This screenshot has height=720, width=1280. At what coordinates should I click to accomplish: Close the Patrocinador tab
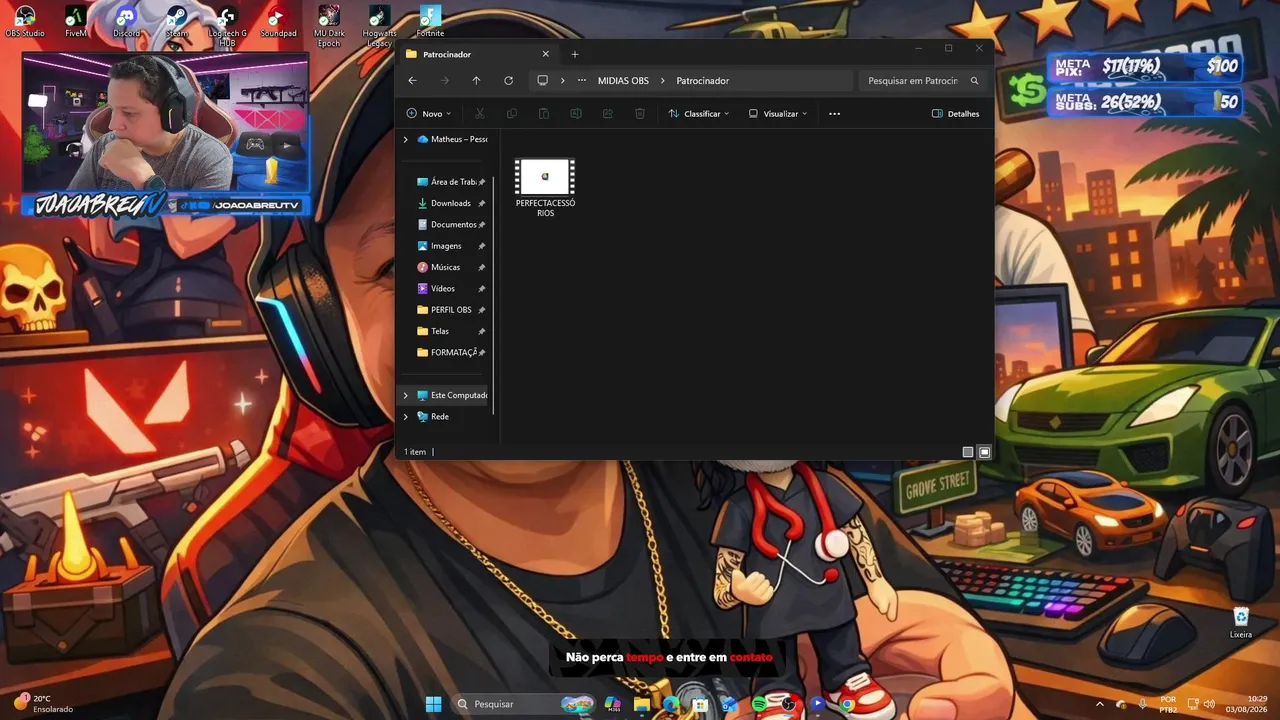tap(545, 54)
